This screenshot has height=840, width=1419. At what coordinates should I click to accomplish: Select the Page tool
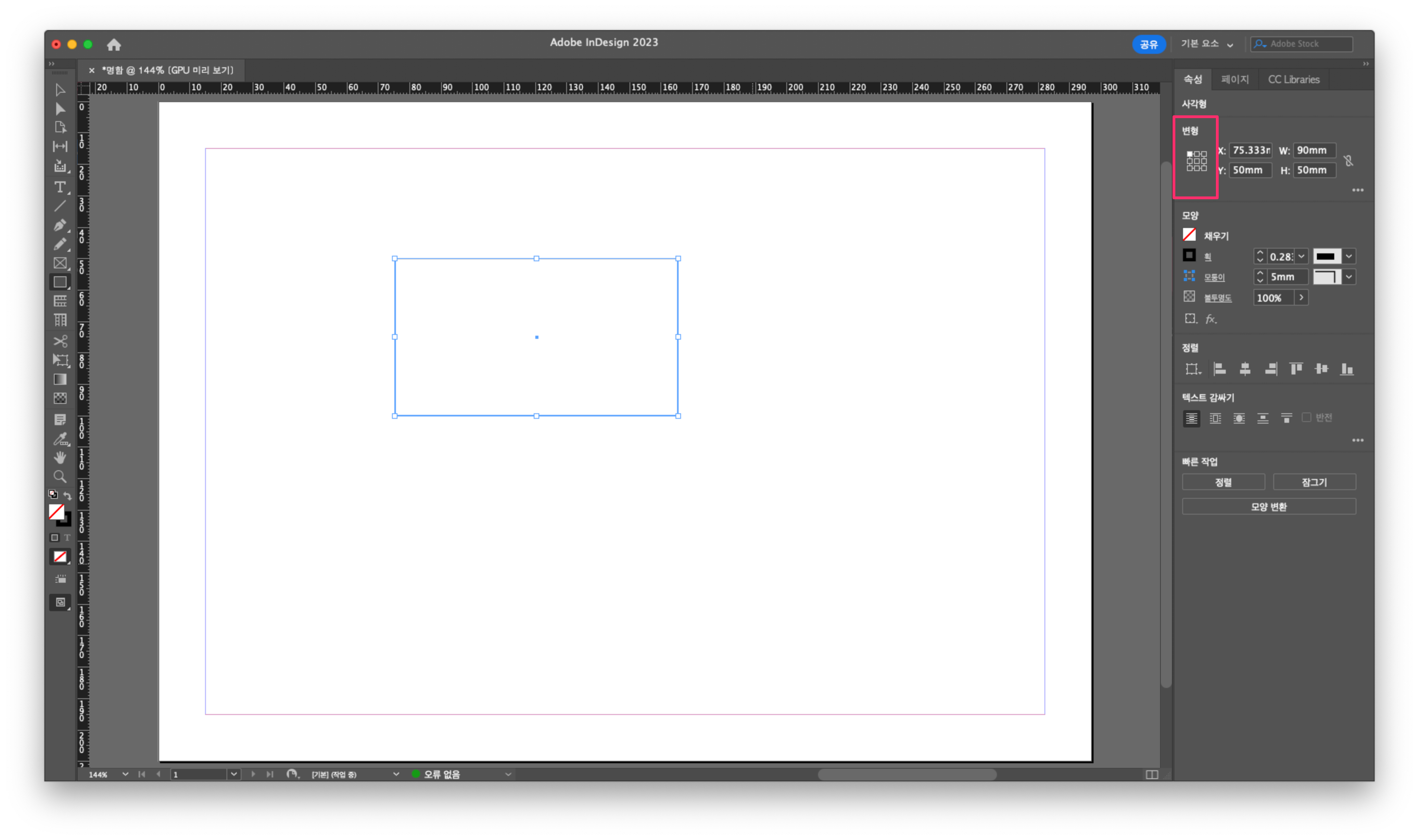pyautogui.click(x=60, y=127)
